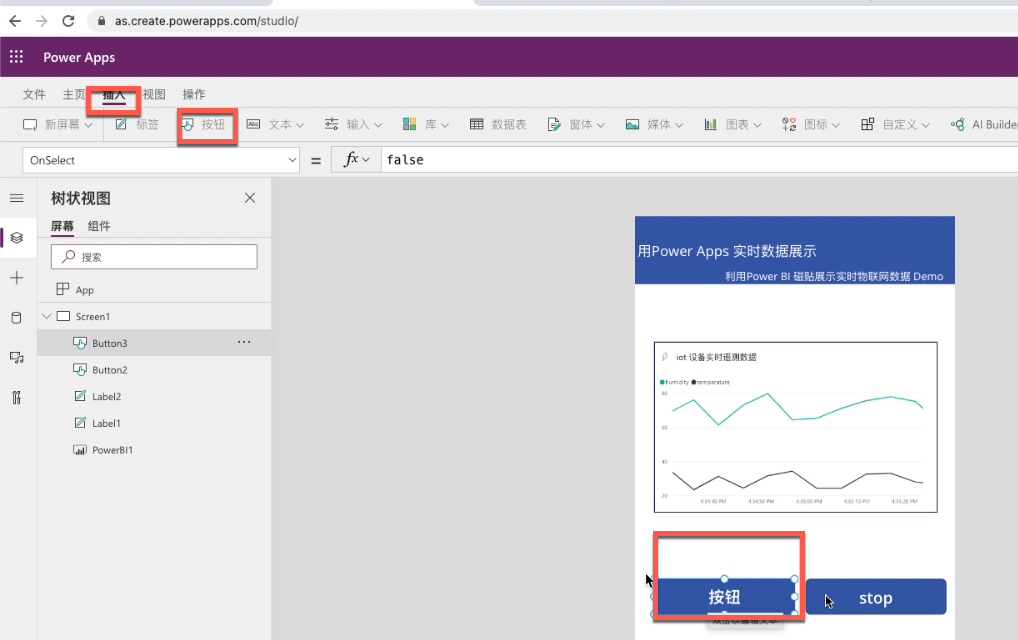The width and height of the screenshot is (1018, 640).
Task: Insert a 数据表 data table
Action: point(498,124)
